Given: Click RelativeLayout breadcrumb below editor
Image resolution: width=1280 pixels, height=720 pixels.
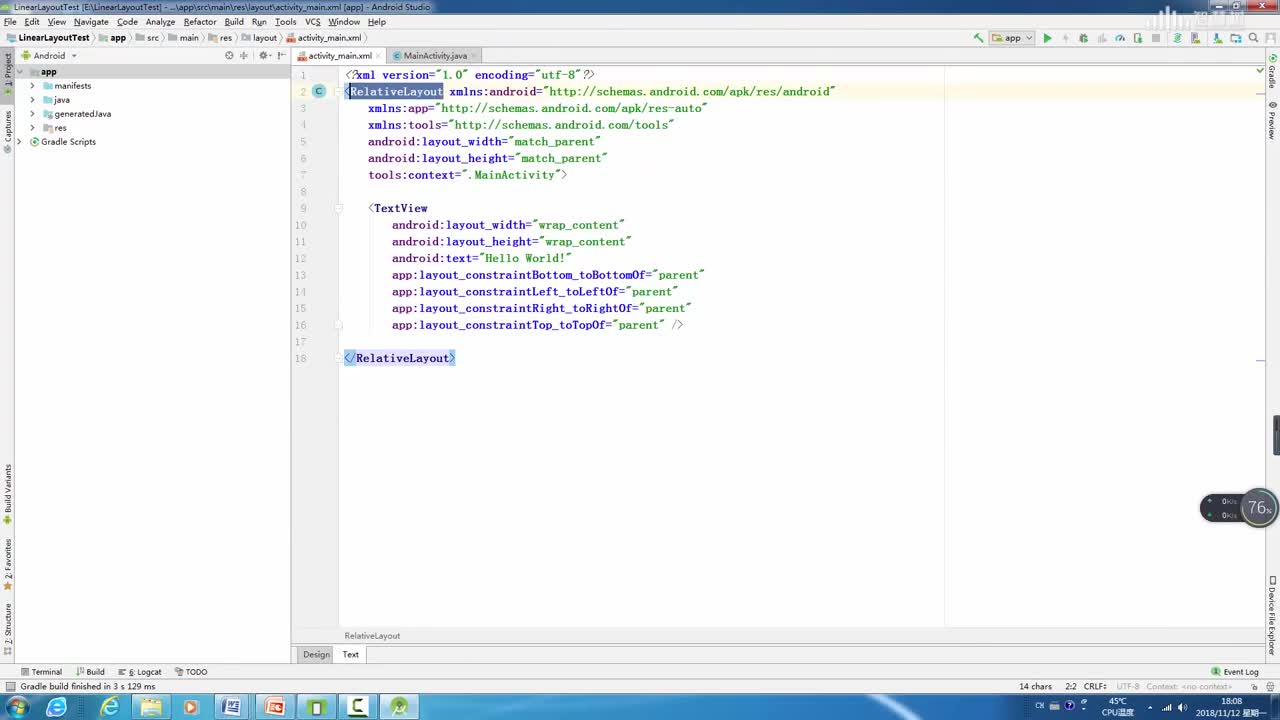Looking at the screenshot, I should [x=372, y=636].
